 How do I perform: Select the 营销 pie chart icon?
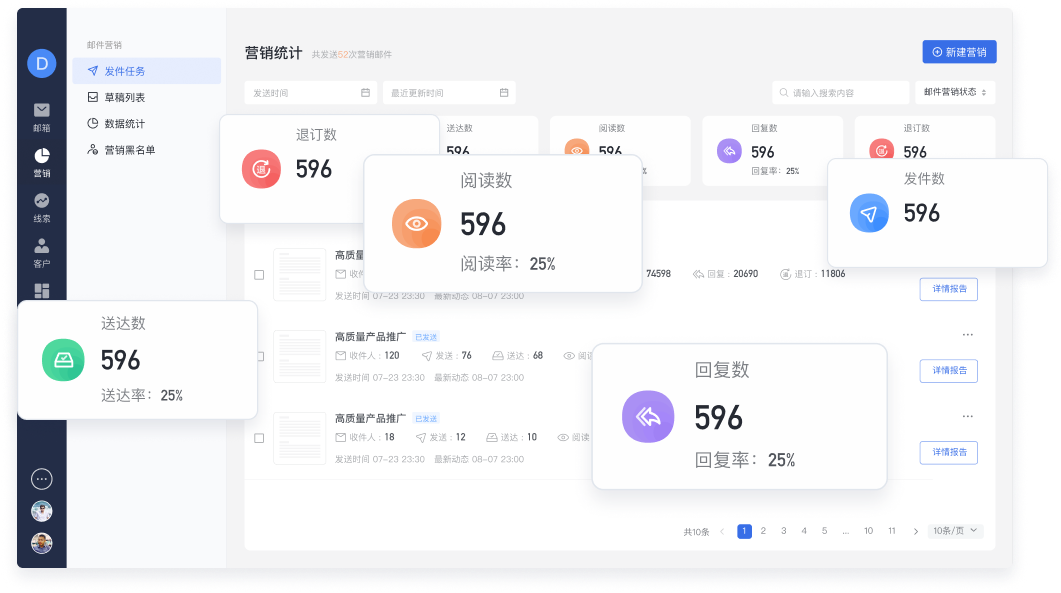click(x=41, y=156)
